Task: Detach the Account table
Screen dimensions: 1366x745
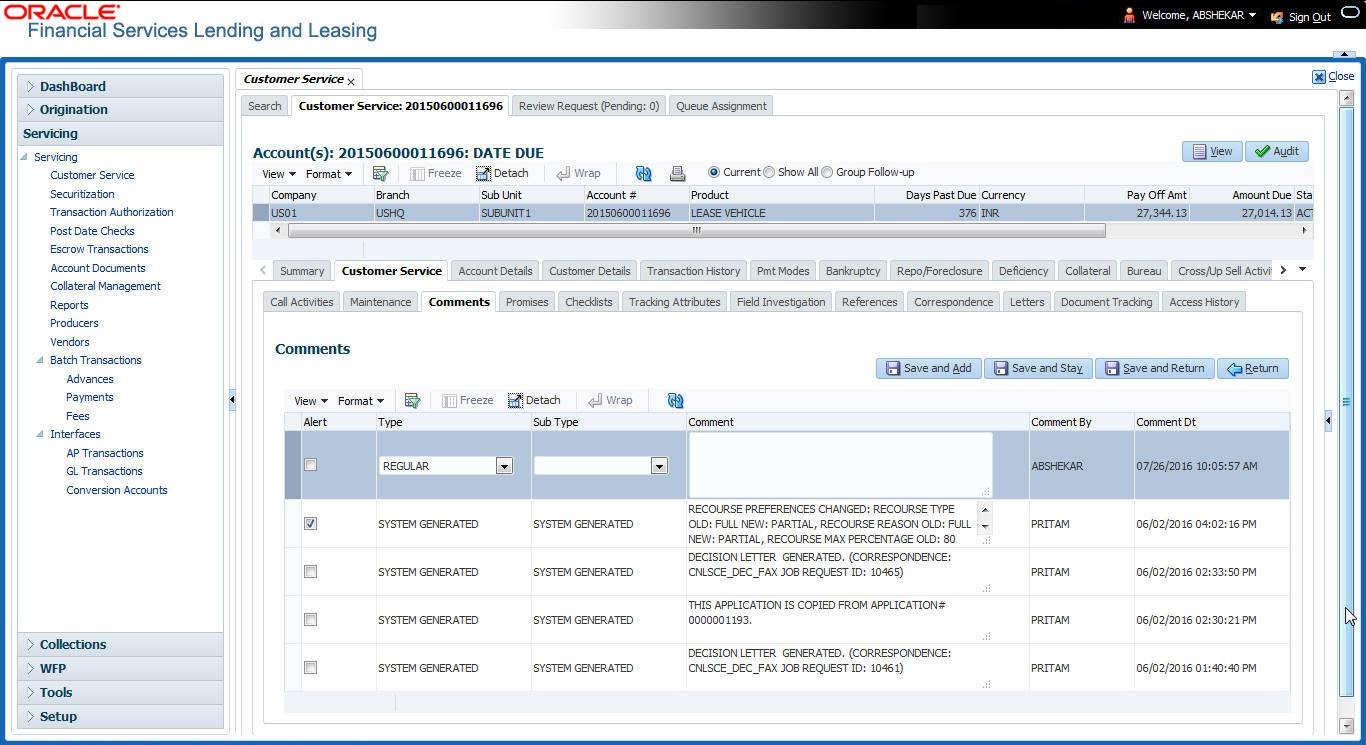Action: click(502, 173)
